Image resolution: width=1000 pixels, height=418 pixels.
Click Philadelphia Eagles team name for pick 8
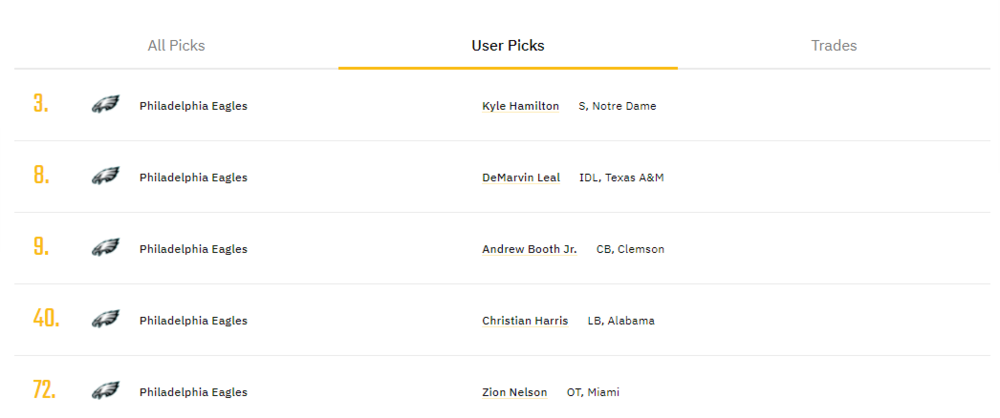coord(193,178)
